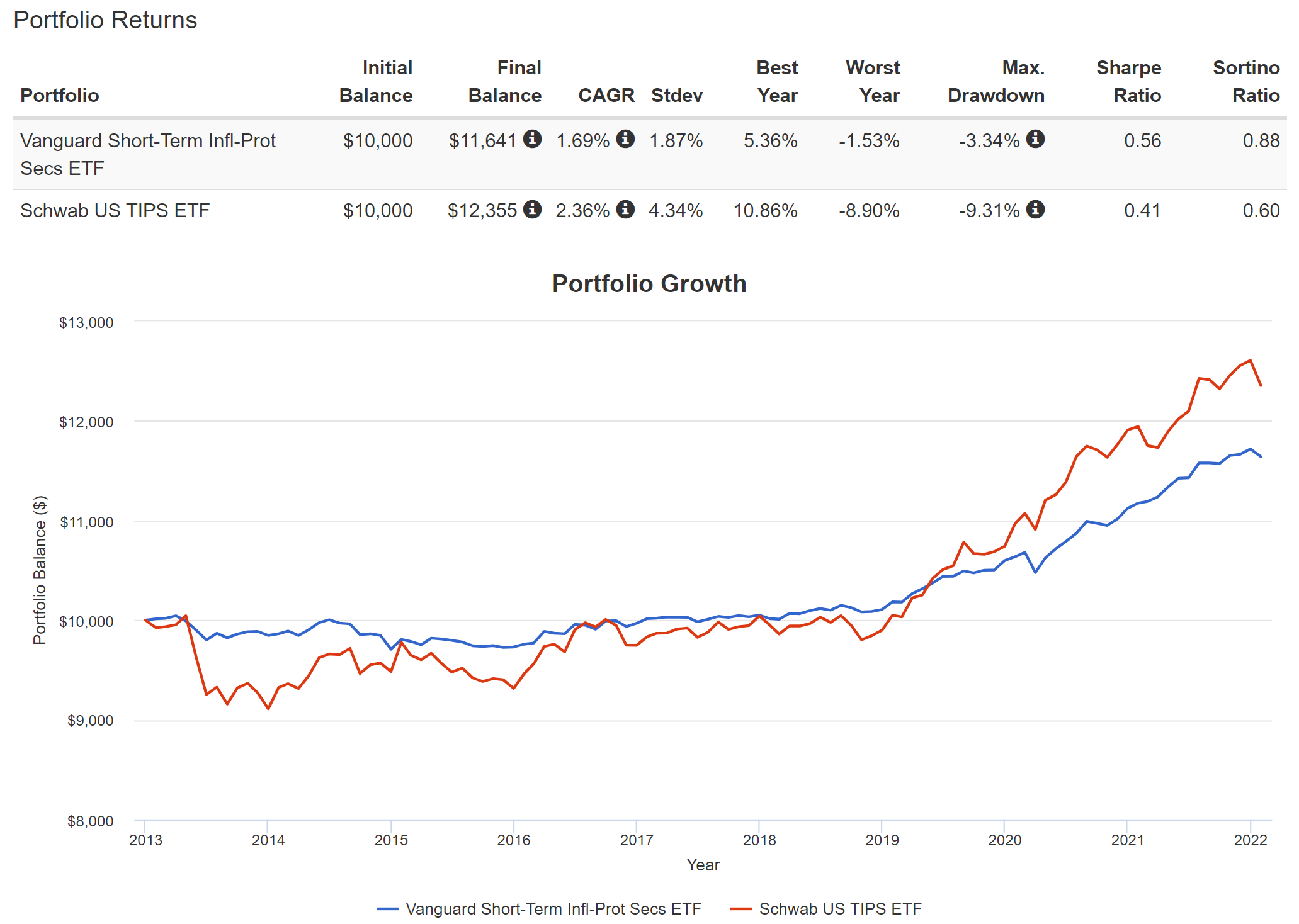Click info icon beside Schwab max drawdown -9.31%
Viewport: 1299px width, 924px height.
tap(1035, 209)
